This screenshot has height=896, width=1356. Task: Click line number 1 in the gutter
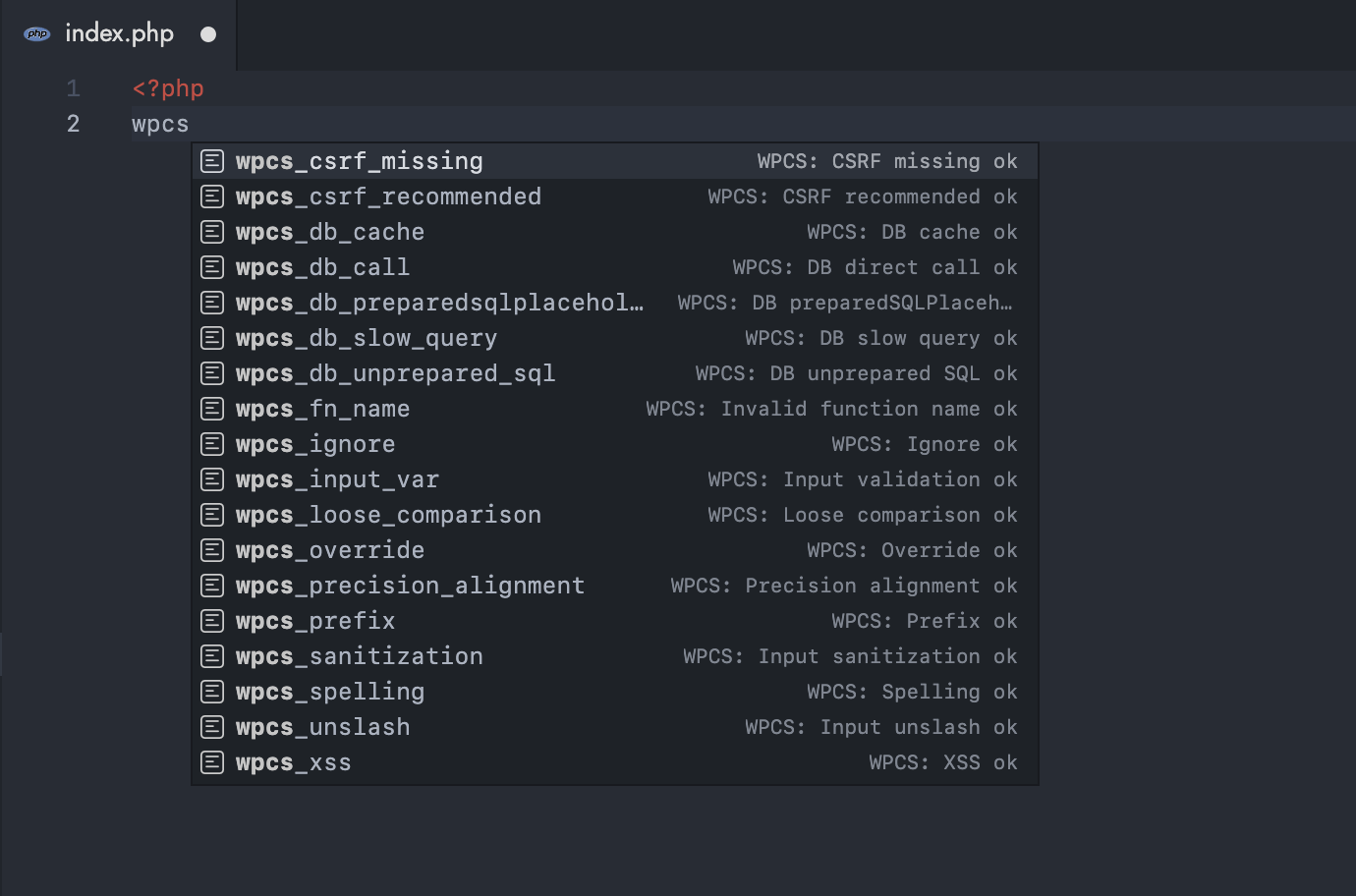click(x=73, y=88)
